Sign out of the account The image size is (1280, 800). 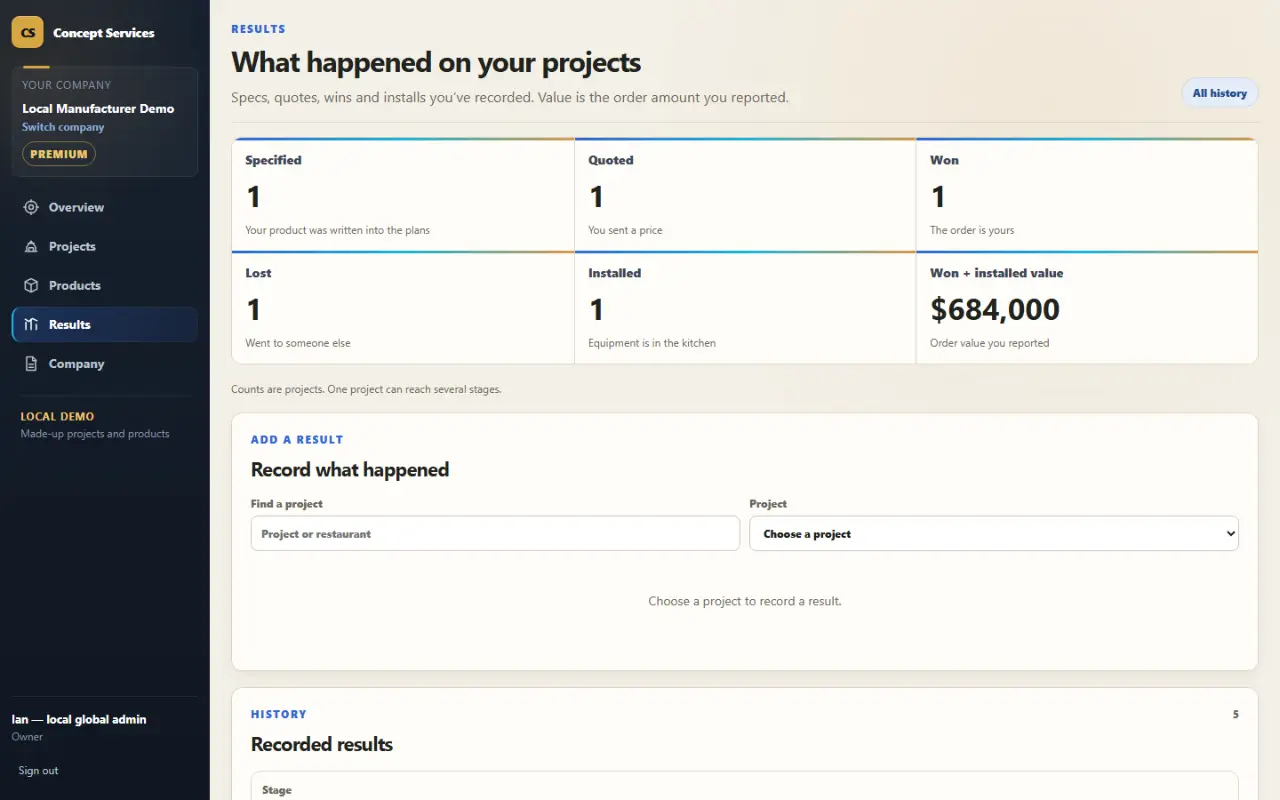38,770
